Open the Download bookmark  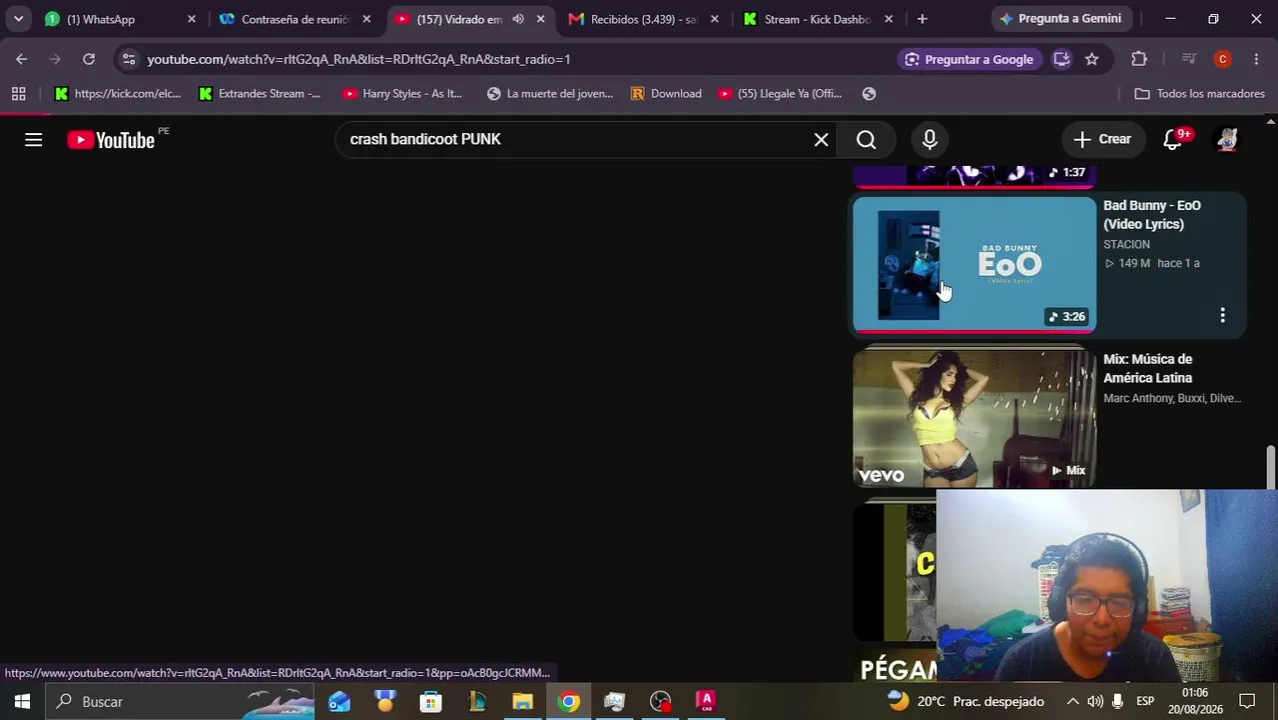[666, 93]
